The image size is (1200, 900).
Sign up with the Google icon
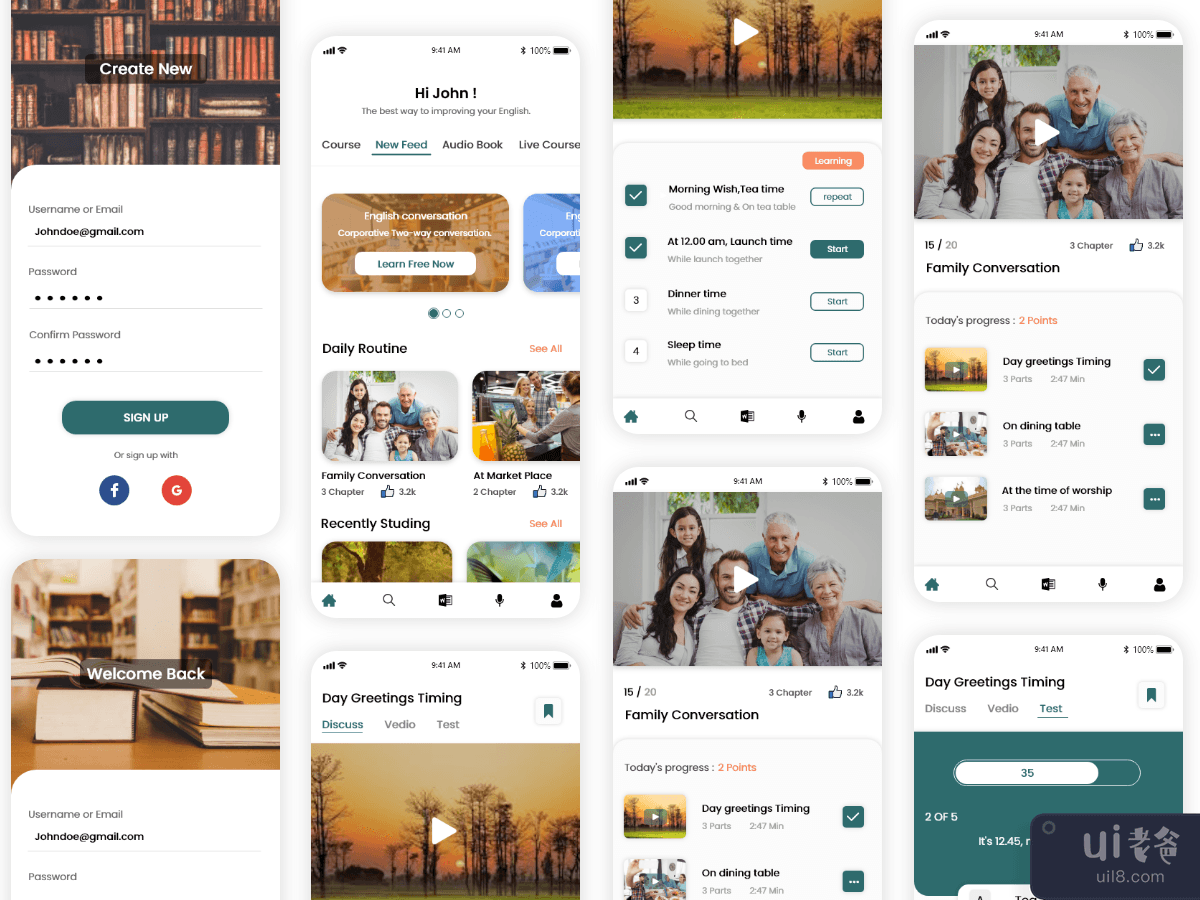176,490
